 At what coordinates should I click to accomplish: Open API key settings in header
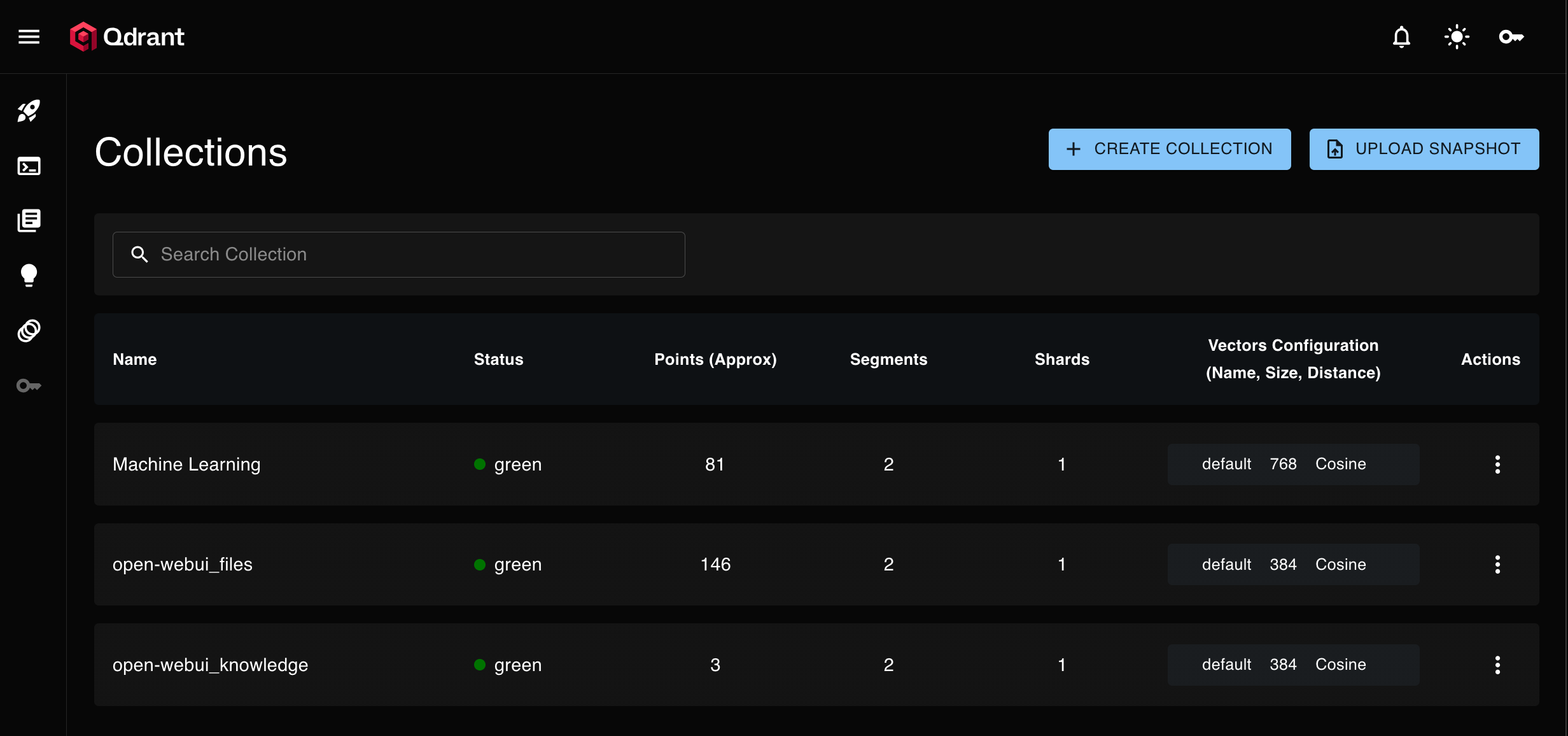pos(1511,37)
